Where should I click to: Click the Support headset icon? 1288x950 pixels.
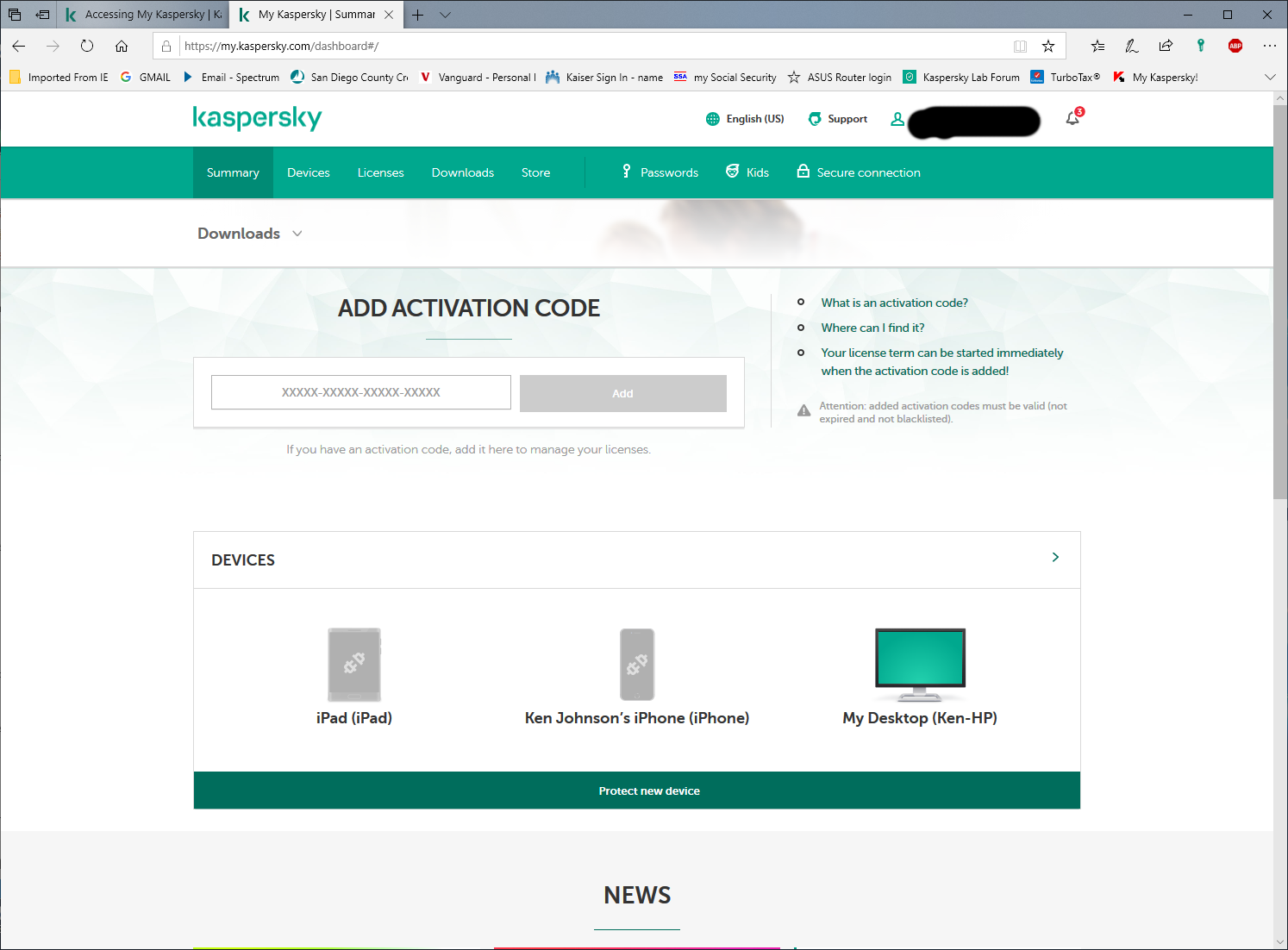point(815,119)
